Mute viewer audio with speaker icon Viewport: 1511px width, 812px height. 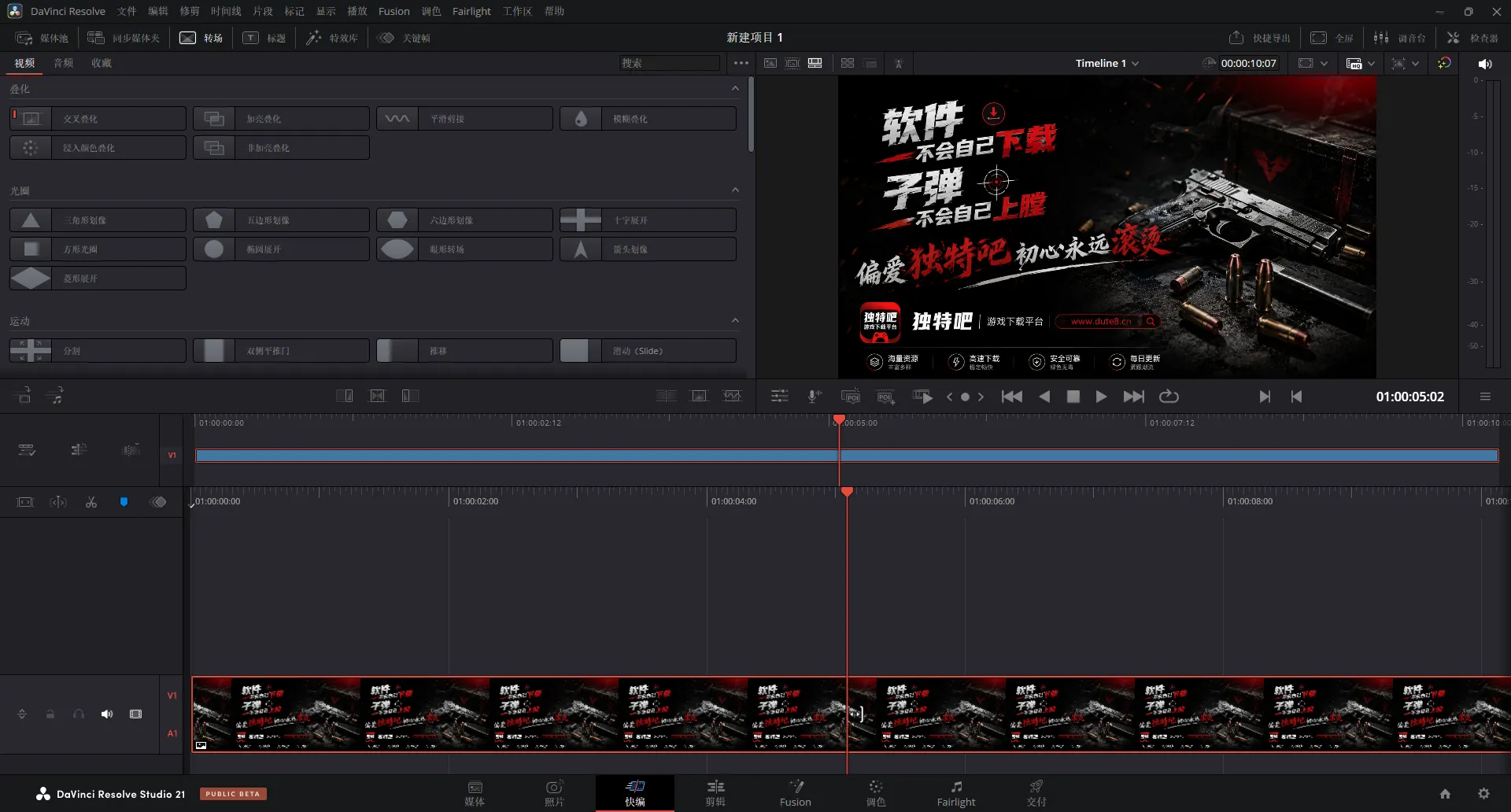click(1485, 64)
